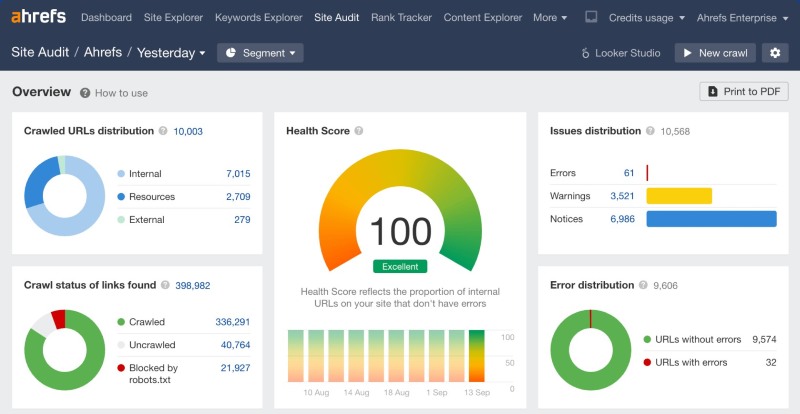Open Content Explorer
Screen dimensions: 800x414
click(483, 17)
